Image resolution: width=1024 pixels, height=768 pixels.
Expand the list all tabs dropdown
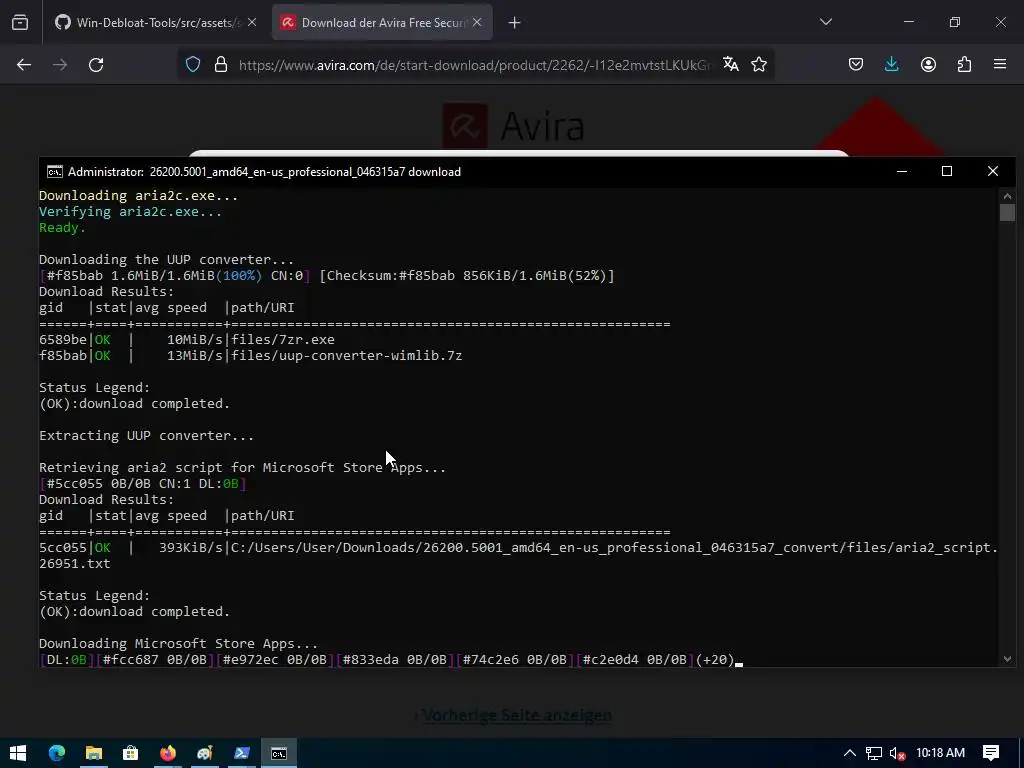[826, 22]
